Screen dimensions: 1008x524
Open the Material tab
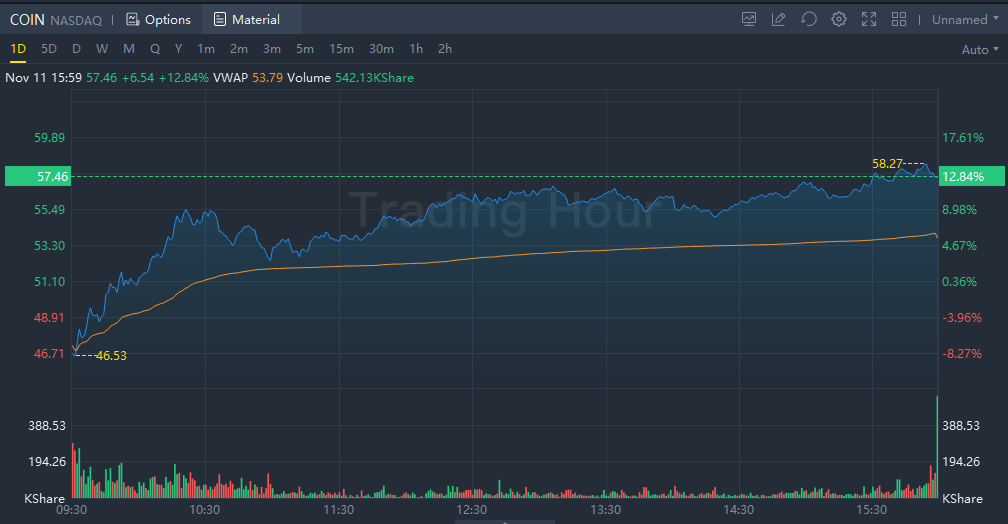(x=246, y=19)
